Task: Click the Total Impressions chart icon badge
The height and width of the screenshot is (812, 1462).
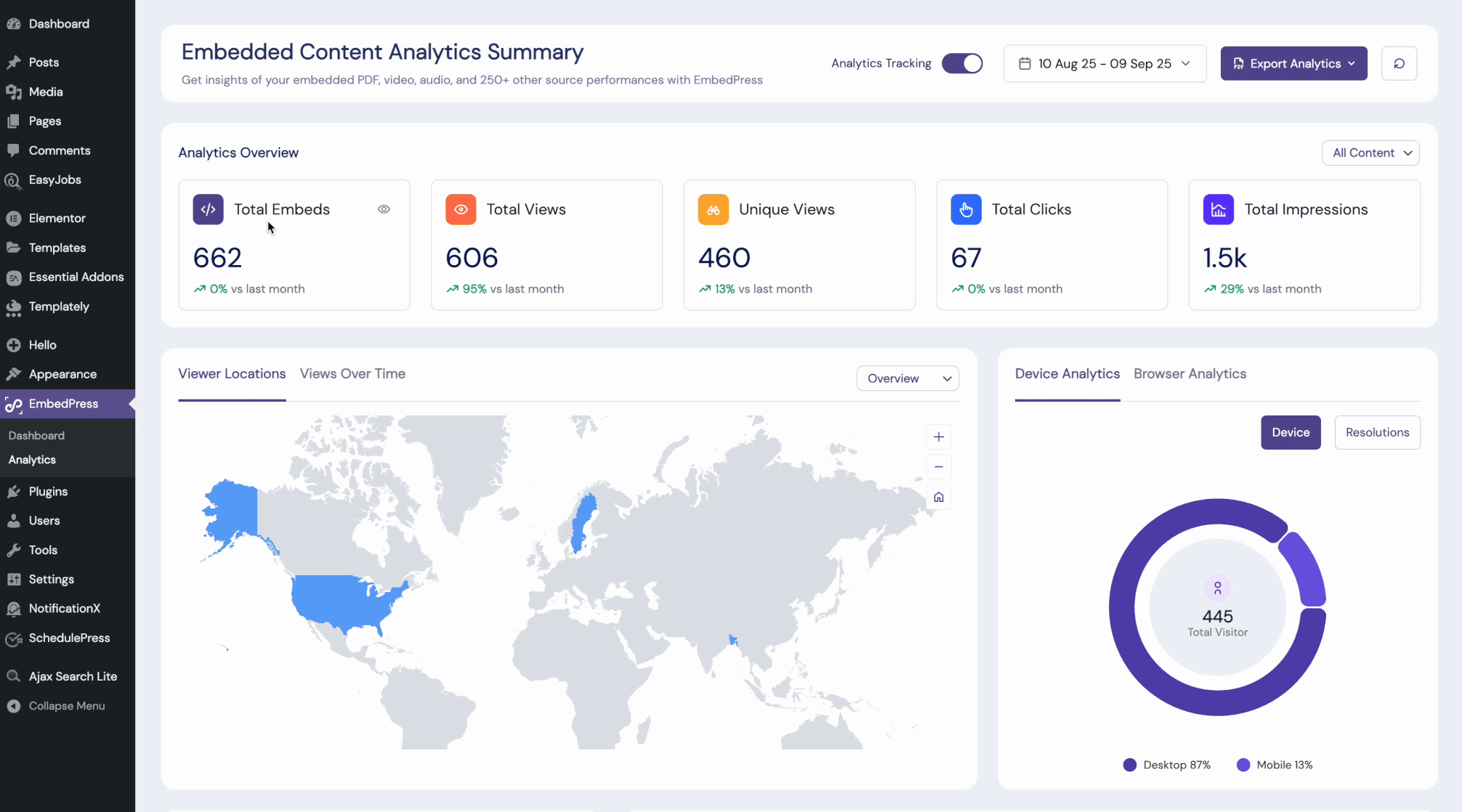Action: tap(1219, 209)
